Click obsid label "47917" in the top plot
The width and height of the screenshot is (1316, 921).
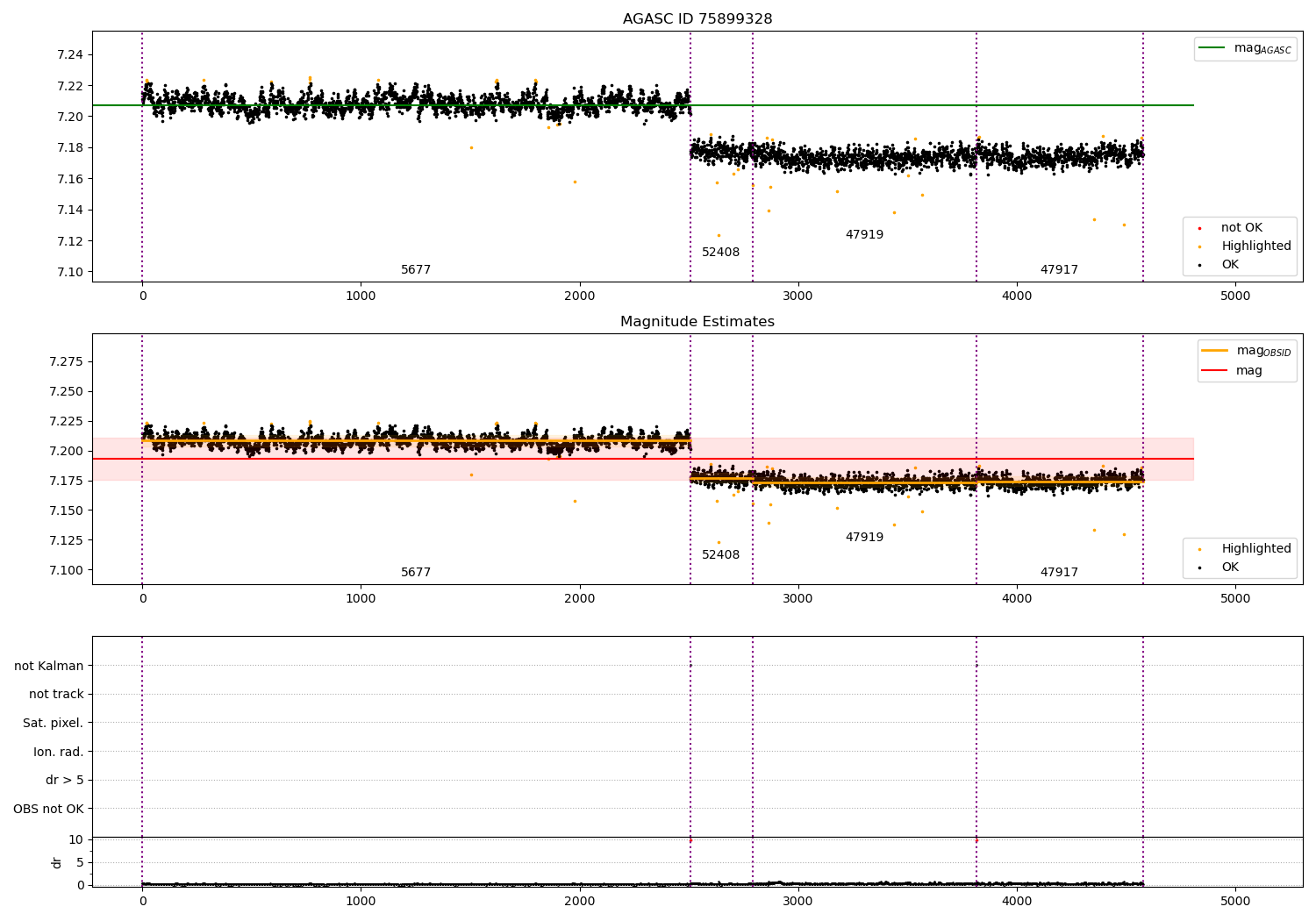coord(1059,270)
